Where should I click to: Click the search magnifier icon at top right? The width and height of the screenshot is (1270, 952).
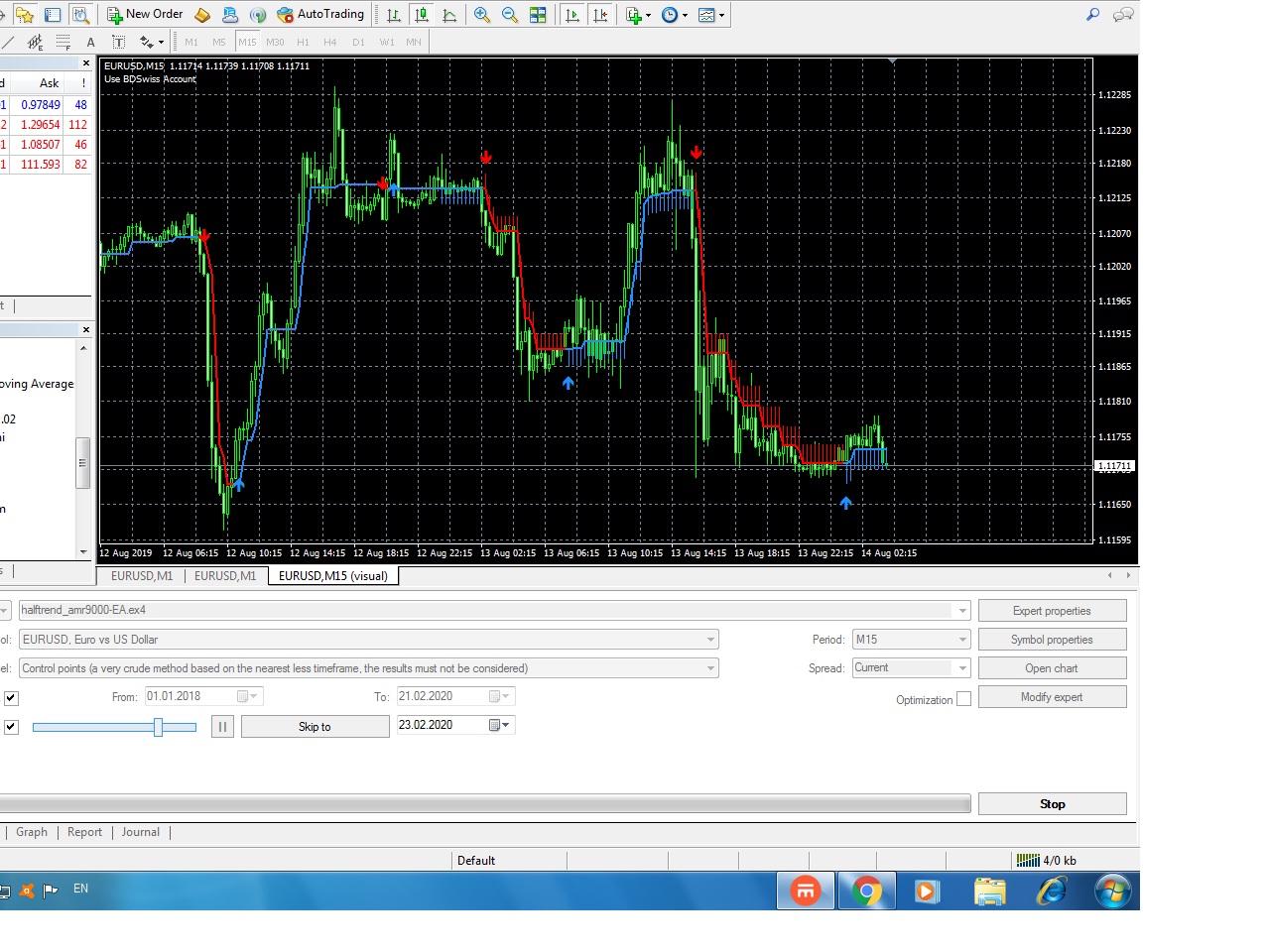point(1092,15)
